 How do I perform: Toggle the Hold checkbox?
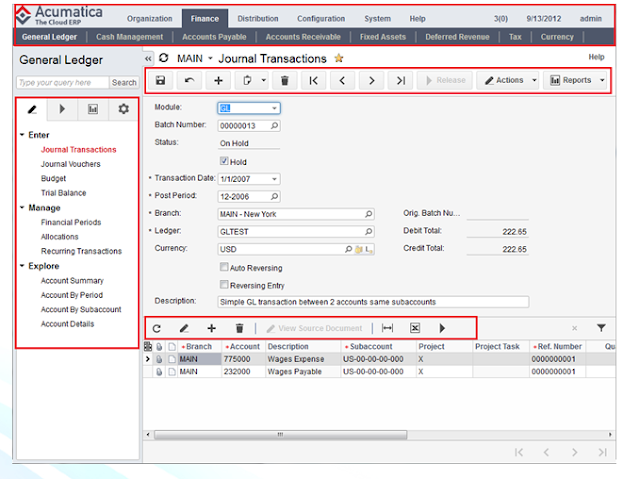[224, 161]
